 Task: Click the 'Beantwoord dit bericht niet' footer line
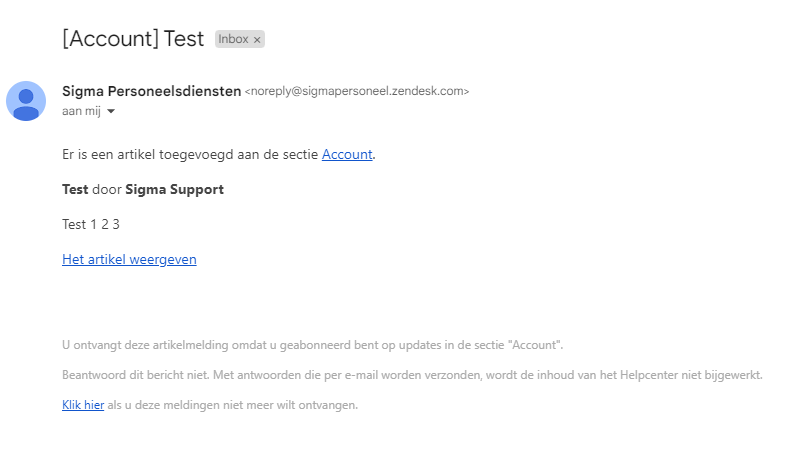tap(412, 375)
